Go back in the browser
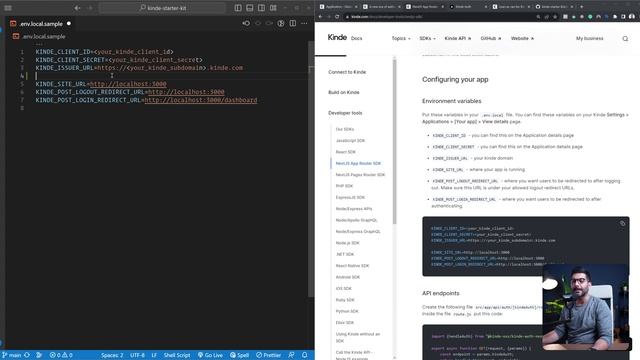This screenshot has height=360, width=640. pos(320,17)
